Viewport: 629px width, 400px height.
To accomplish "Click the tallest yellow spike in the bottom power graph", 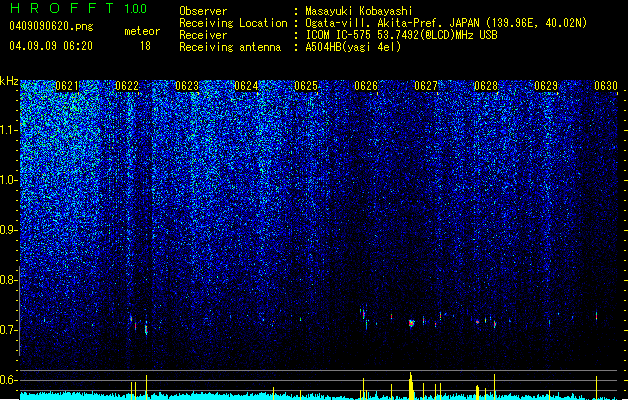I will (x=410, y=386).
